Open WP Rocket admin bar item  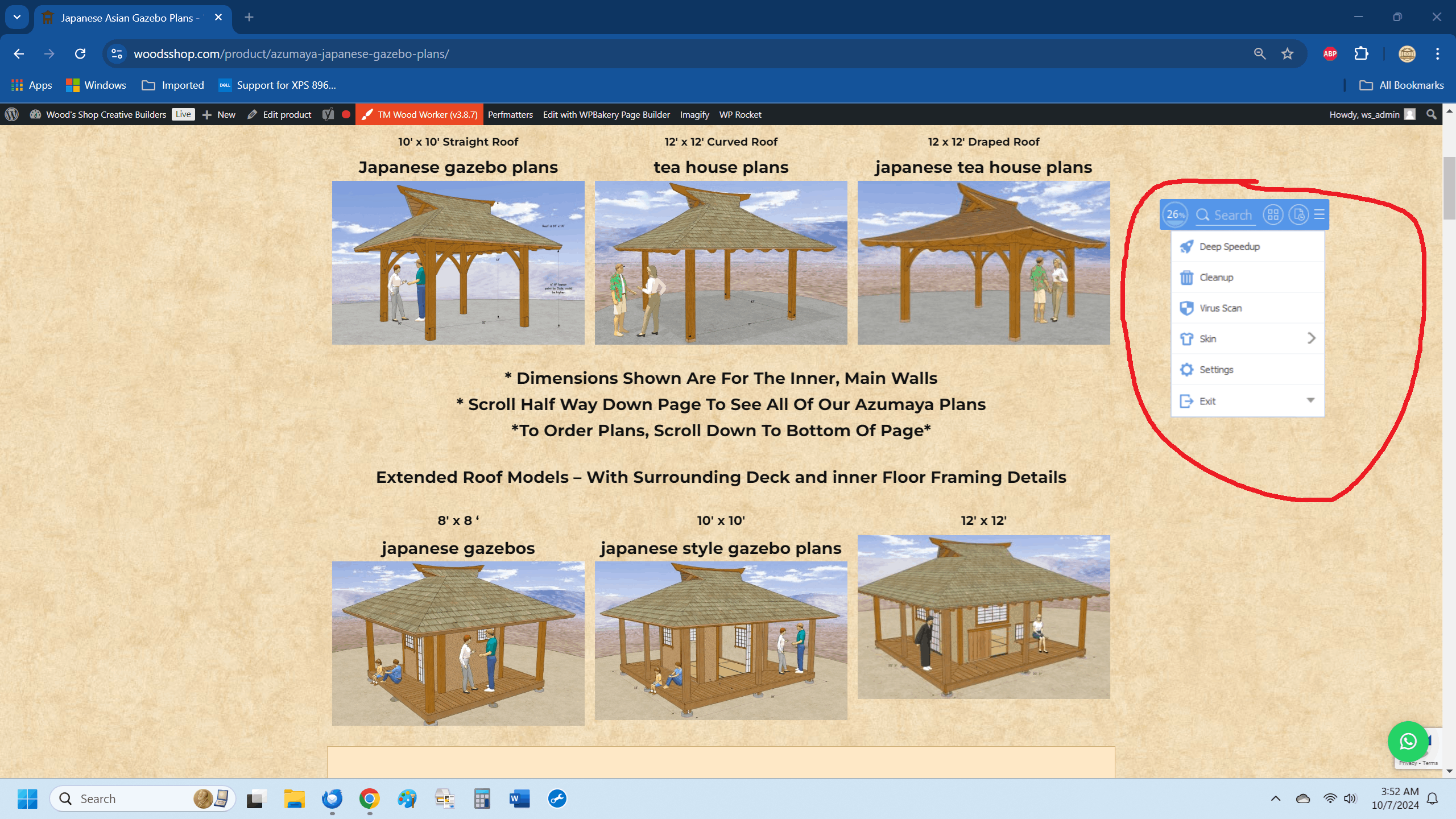[740, 114]
